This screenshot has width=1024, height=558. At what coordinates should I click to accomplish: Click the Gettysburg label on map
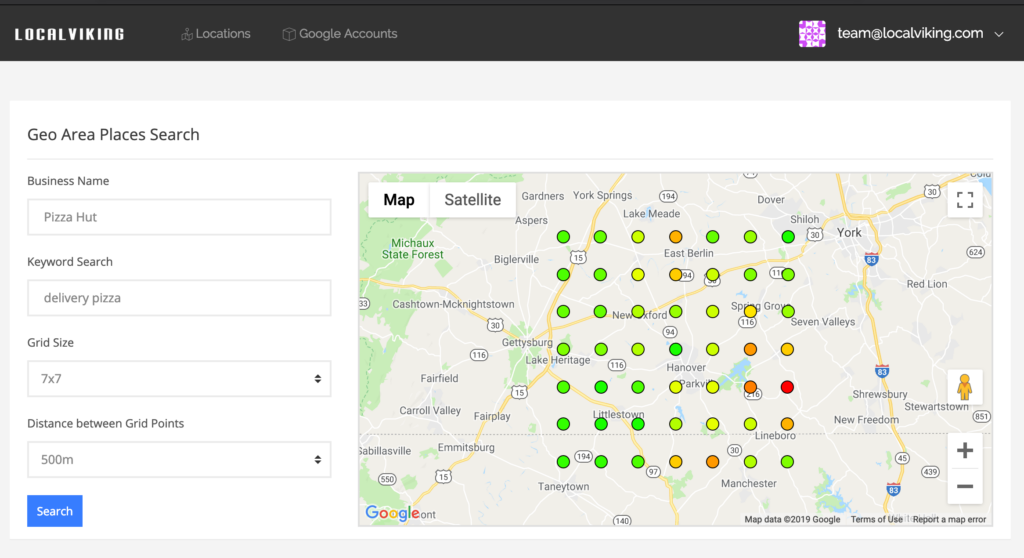(527, 342)
